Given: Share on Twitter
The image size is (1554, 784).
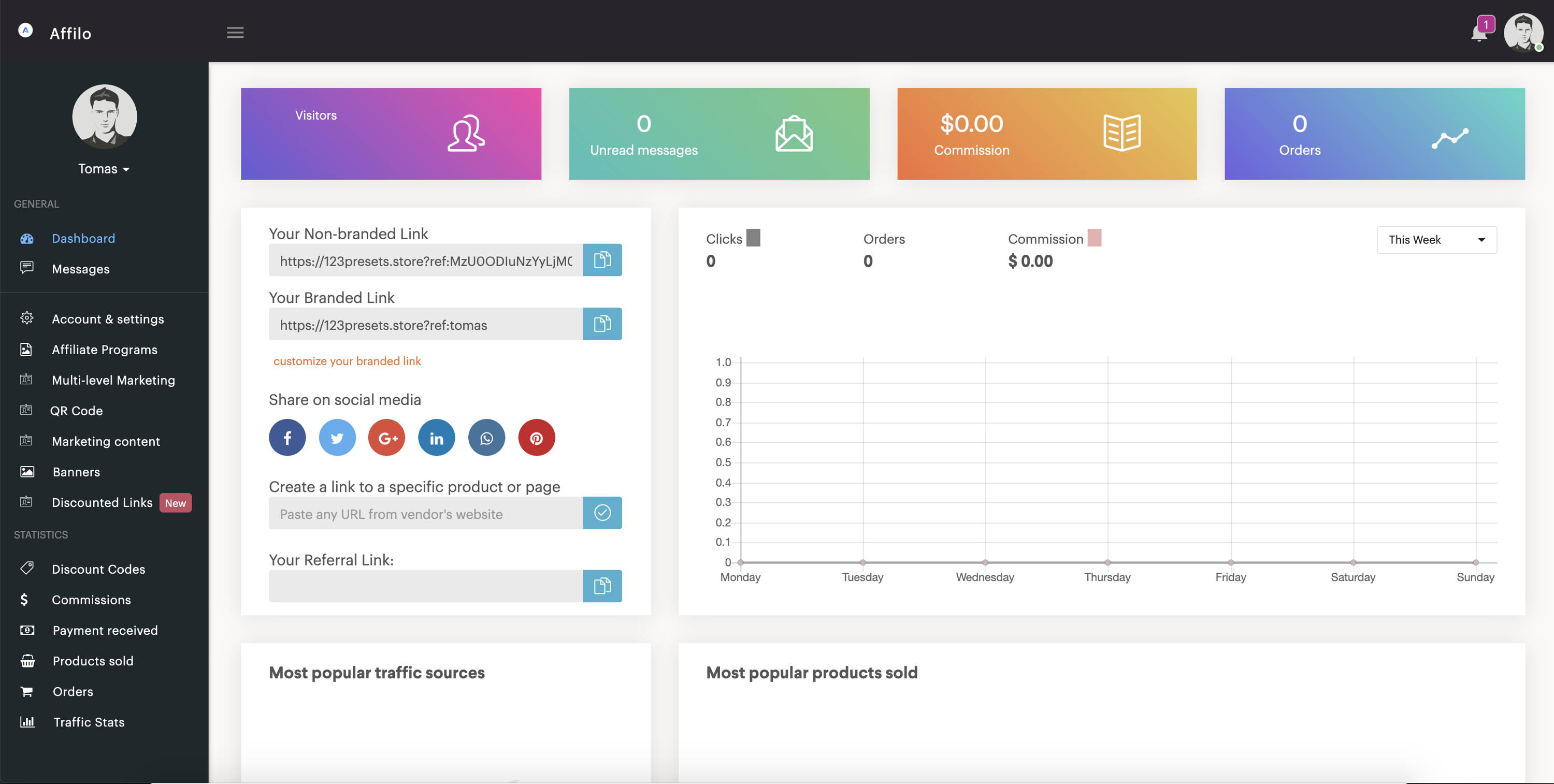Looking at the screenshot, I should tap(337, 438).
